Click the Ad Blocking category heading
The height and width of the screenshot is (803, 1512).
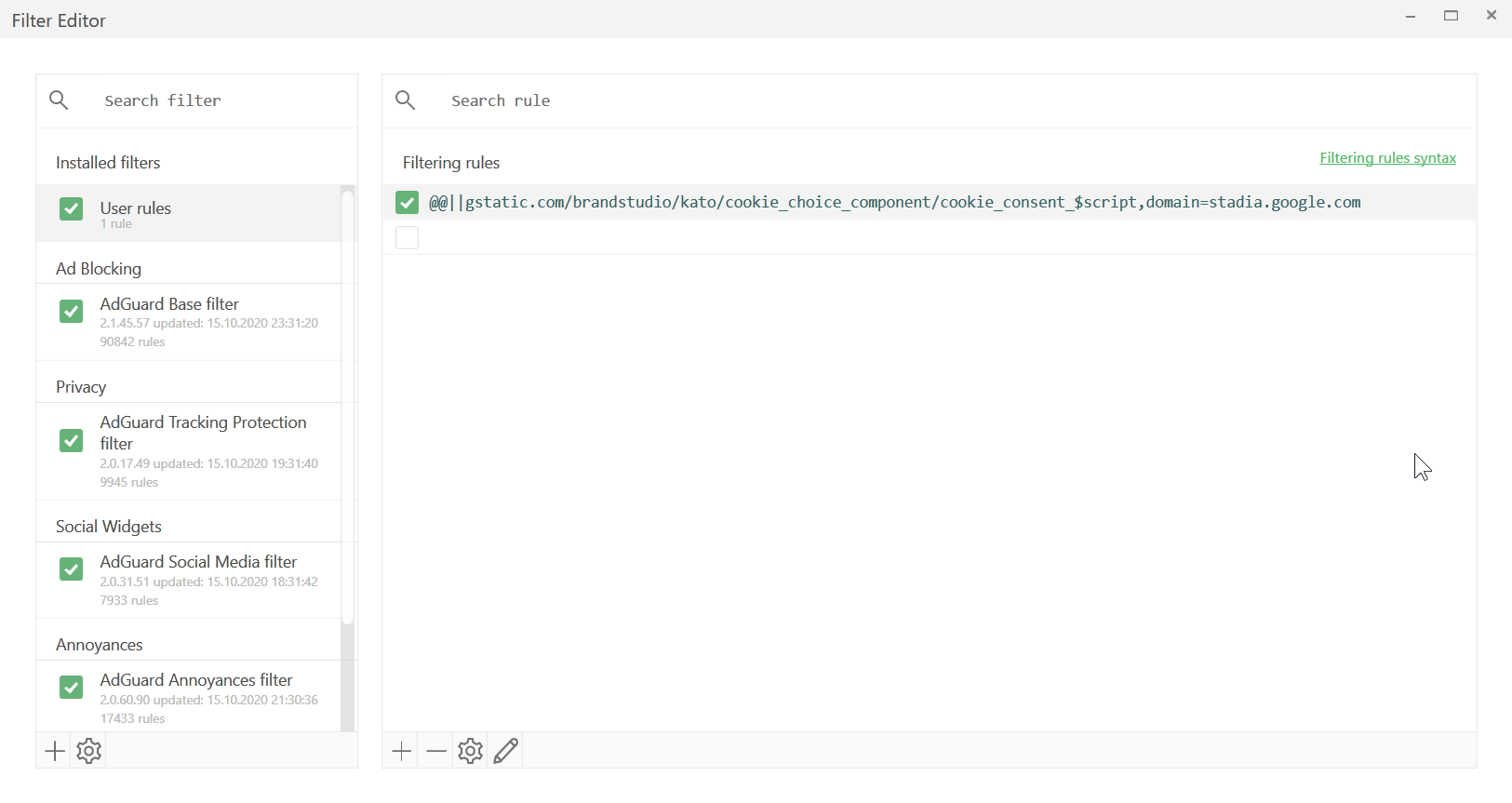[99, 269]
